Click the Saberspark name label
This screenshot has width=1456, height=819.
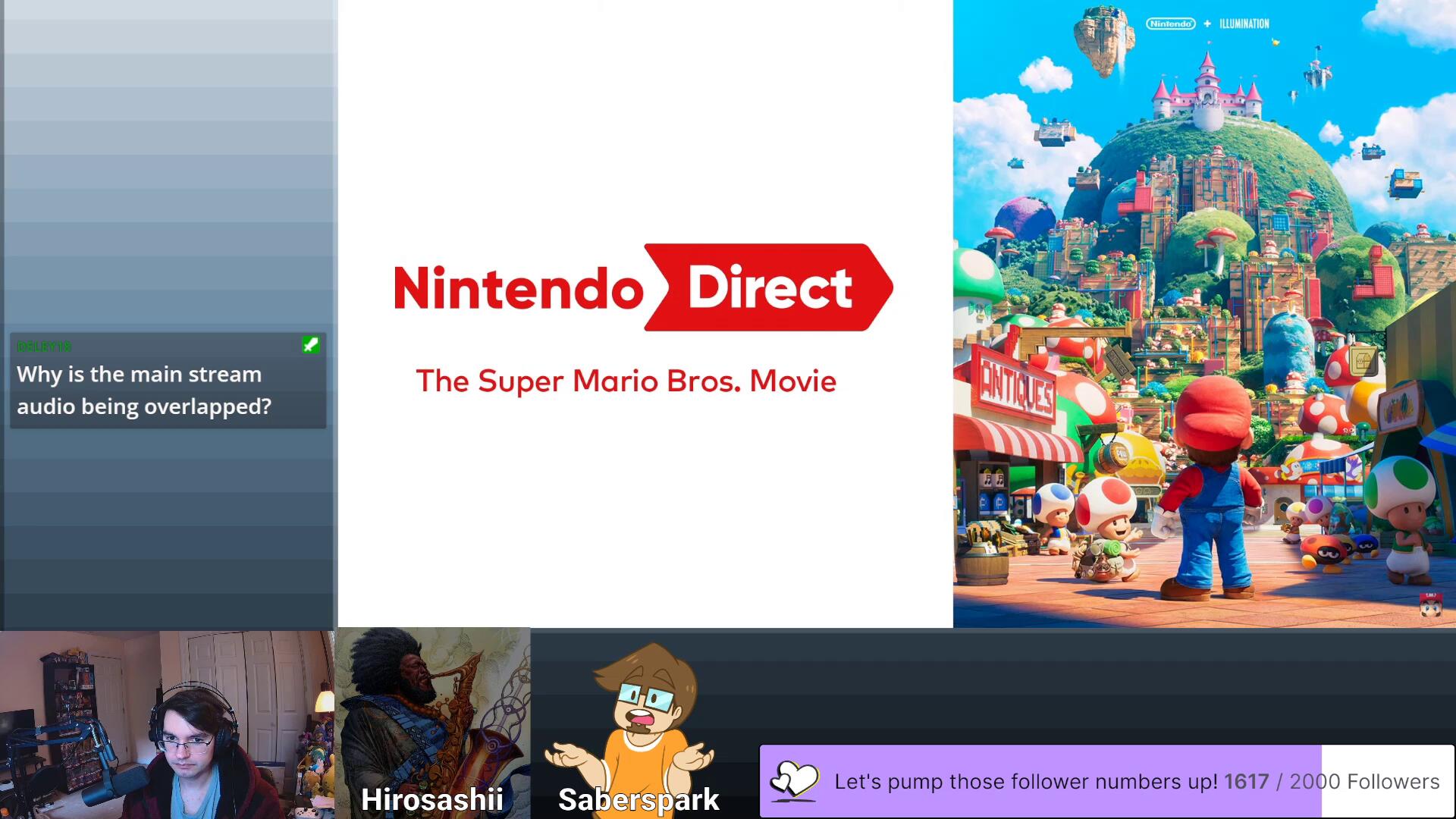click(x=639, y=799)
